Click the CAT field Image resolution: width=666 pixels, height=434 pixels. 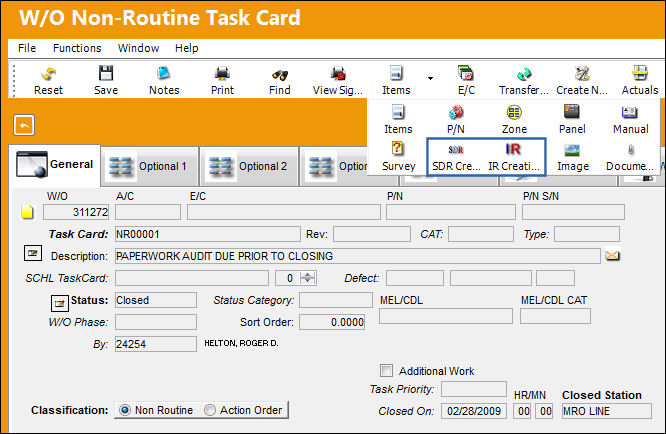[480, 234]
